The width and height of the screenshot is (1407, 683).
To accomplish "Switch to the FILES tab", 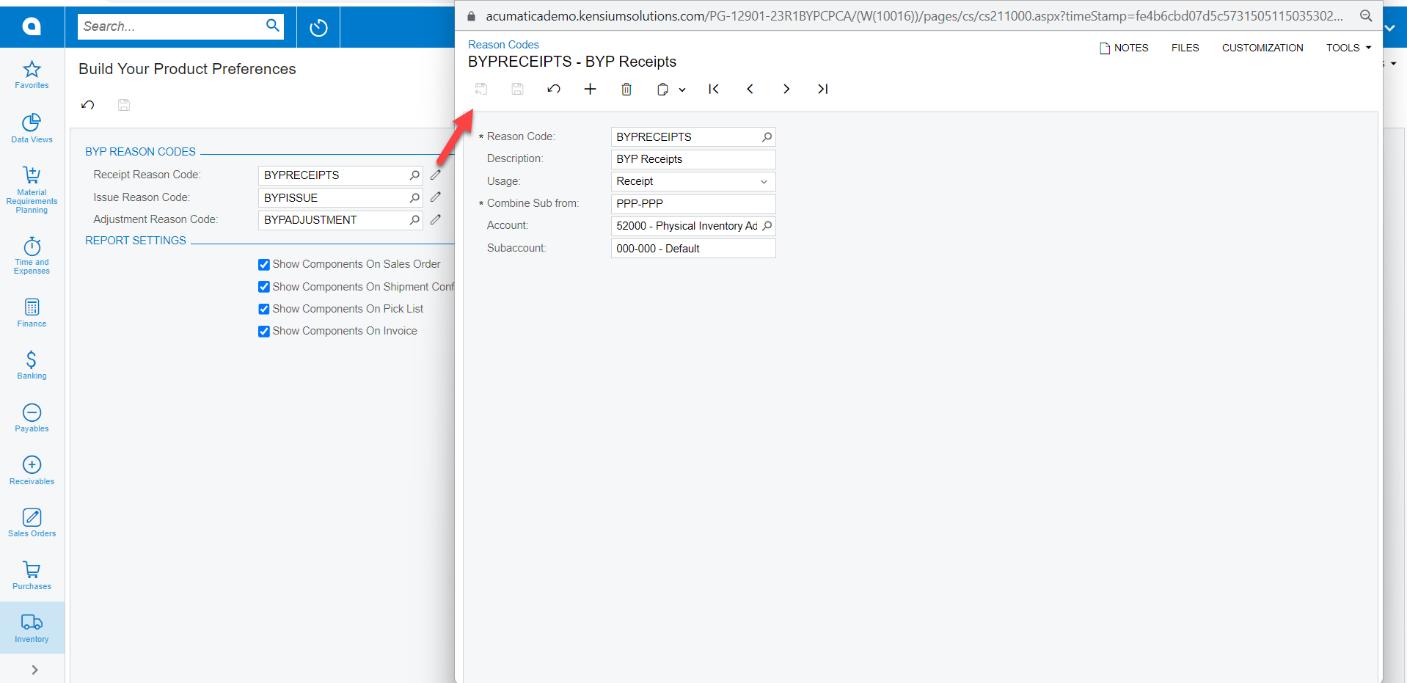I will click(1185, 47).
